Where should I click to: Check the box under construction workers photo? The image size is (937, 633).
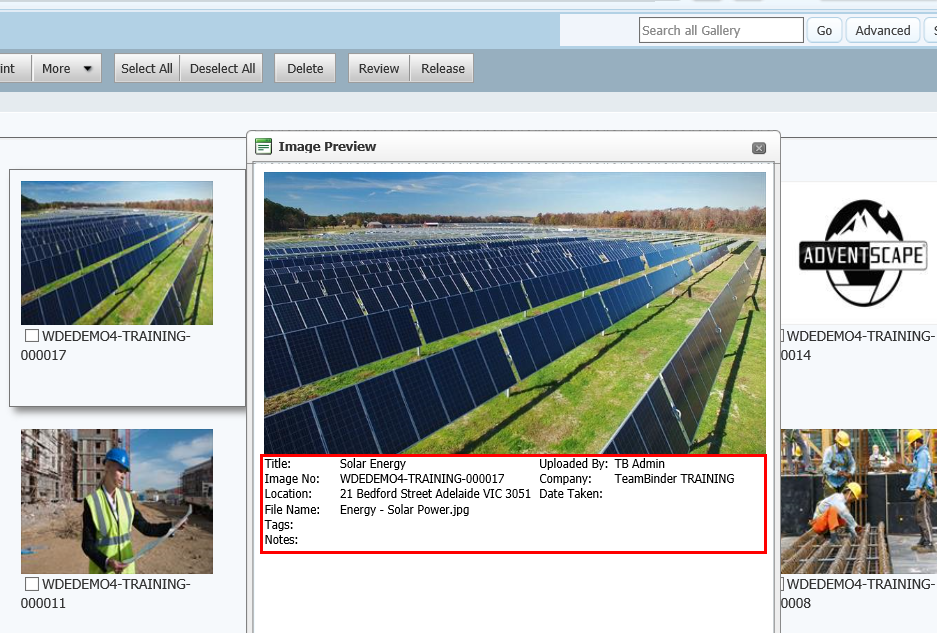click(x=783, y=584)
